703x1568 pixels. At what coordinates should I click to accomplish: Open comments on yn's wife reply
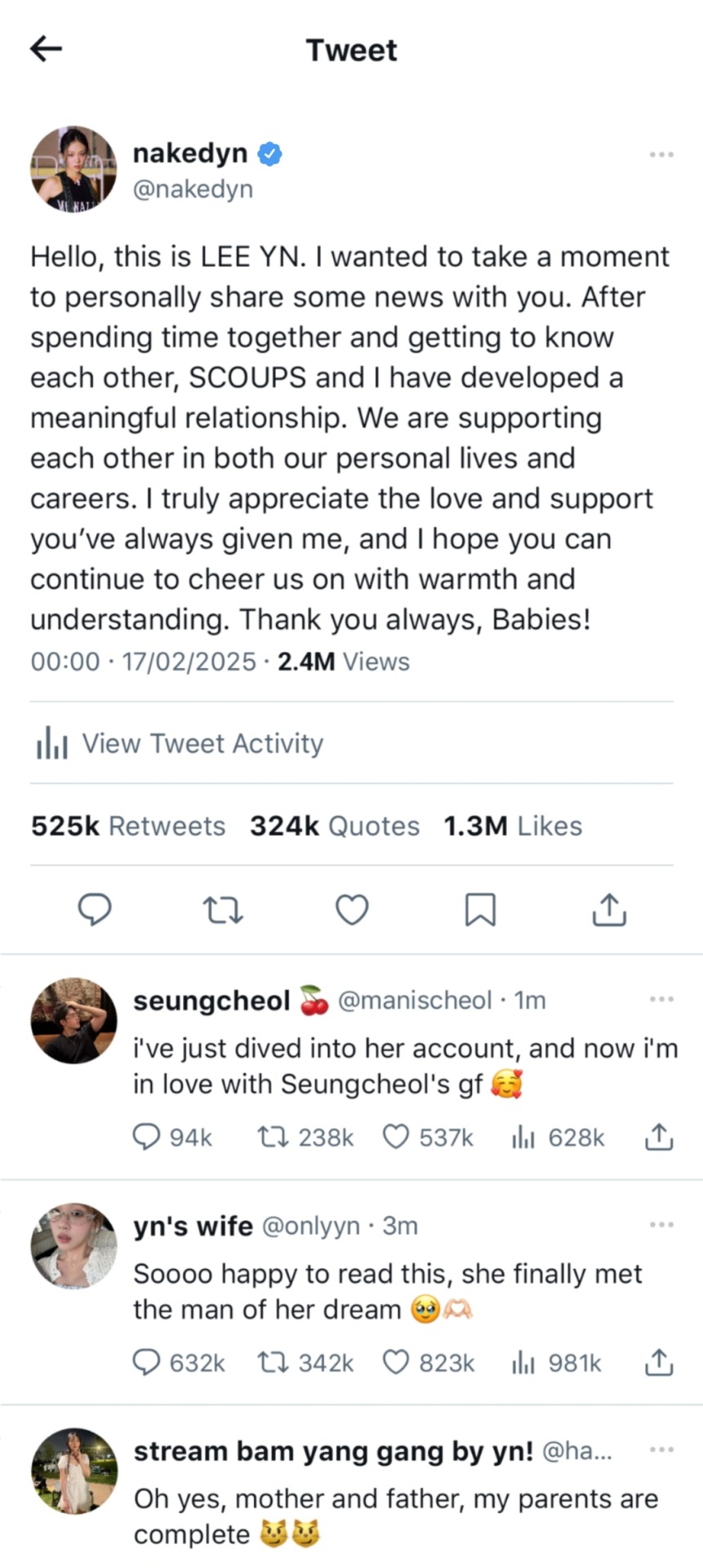pyautogui.click(x=146, y=1362)
